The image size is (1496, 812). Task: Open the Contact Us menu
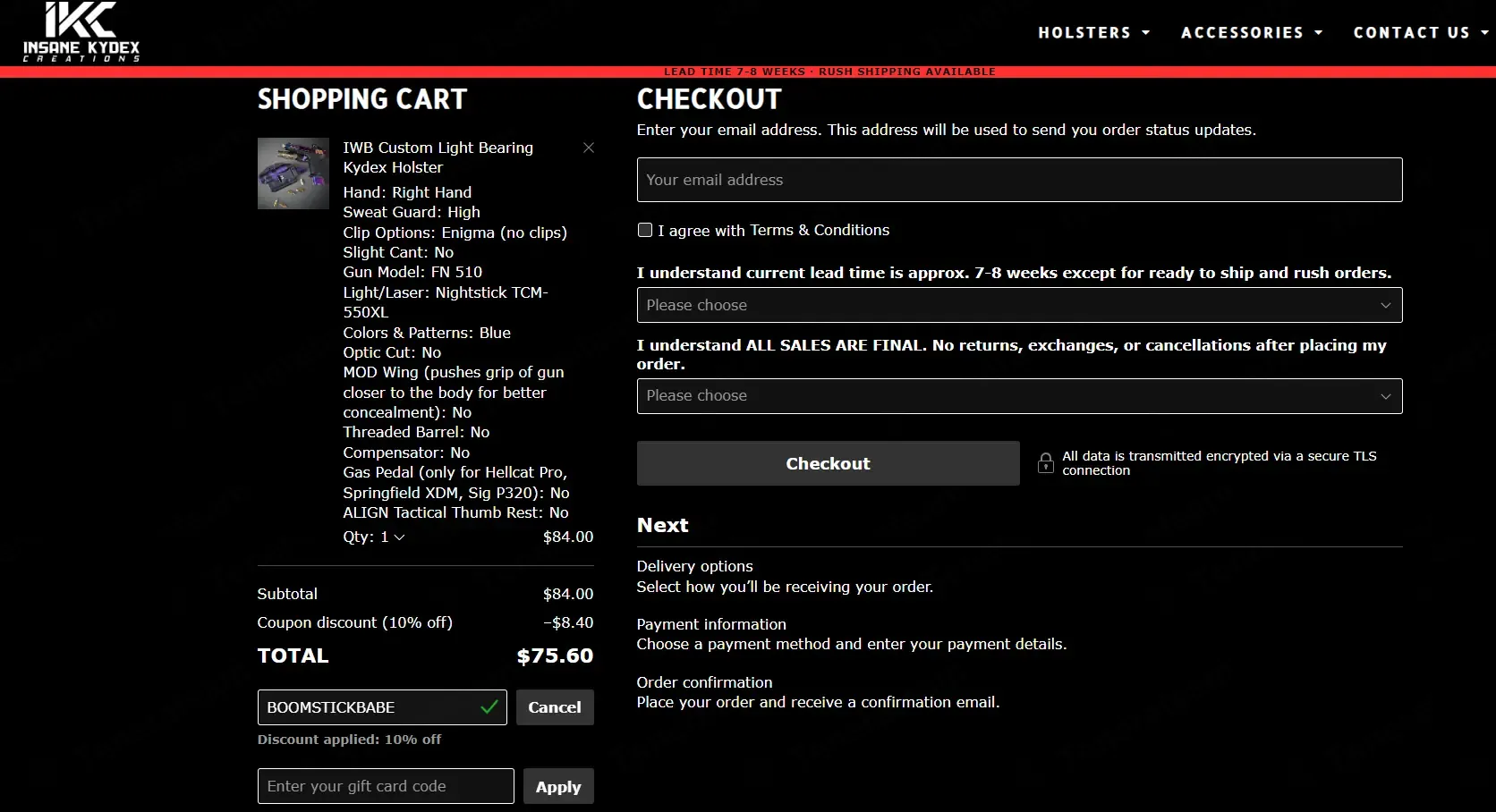[x=1421, y=32]
